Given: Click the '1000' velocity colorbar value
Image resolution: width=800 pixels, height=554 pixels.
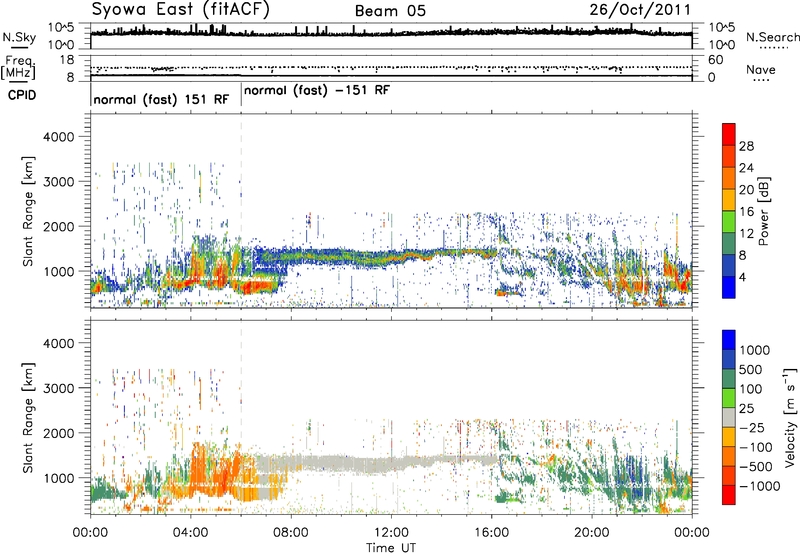Looking at the screenshot, I should [754, 350].
